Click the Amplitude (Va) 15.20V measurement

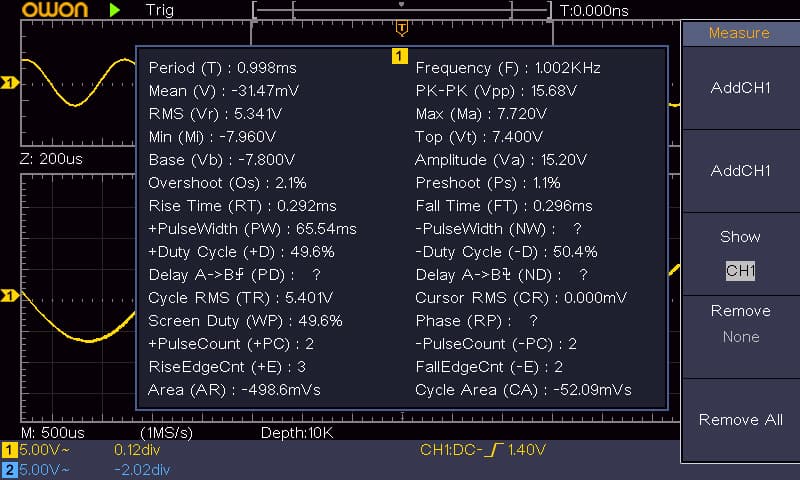(x=501, y=160)
